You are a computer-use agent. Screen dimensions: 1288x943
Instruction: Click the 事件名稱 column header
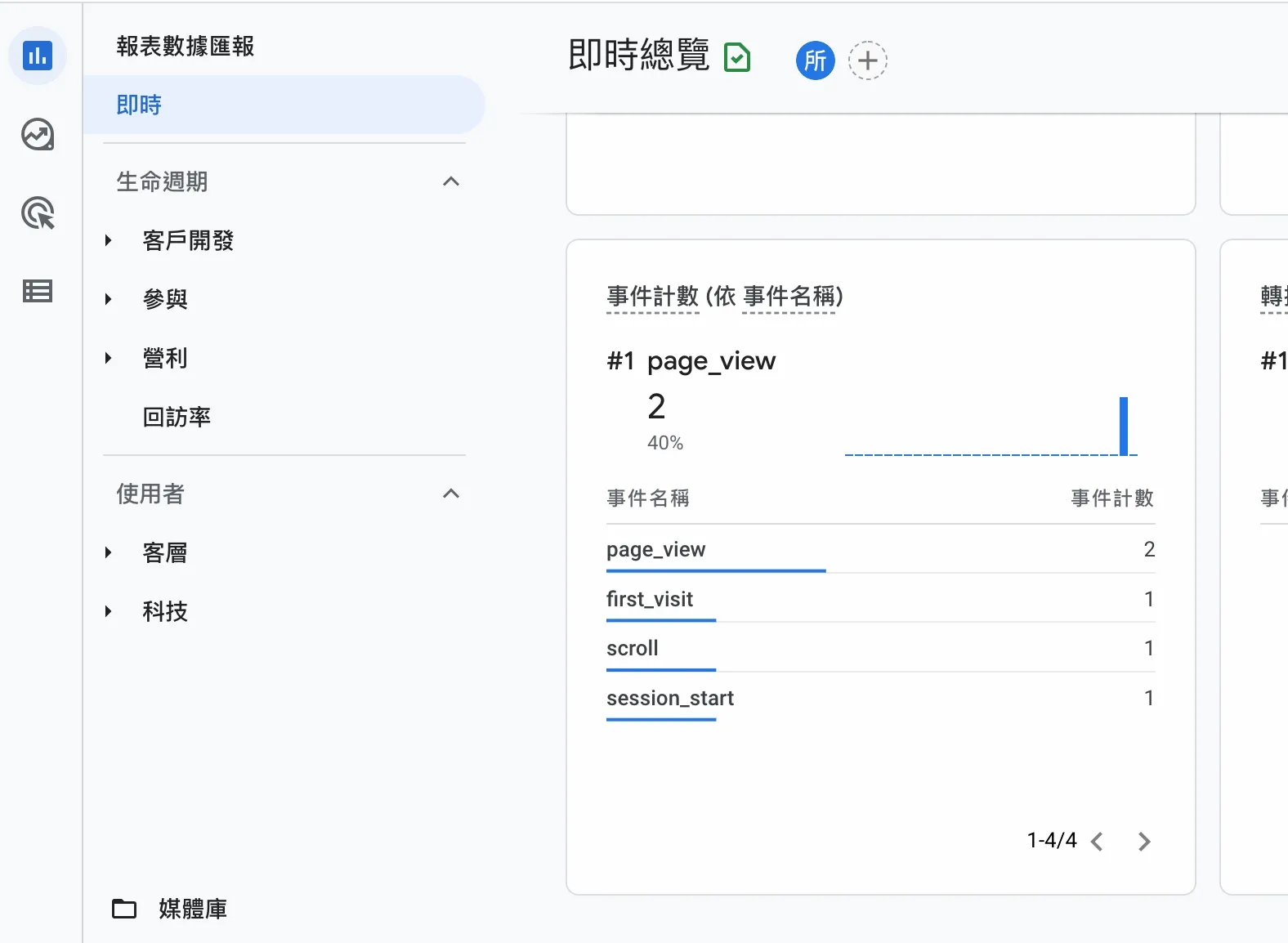click(648, 498)
